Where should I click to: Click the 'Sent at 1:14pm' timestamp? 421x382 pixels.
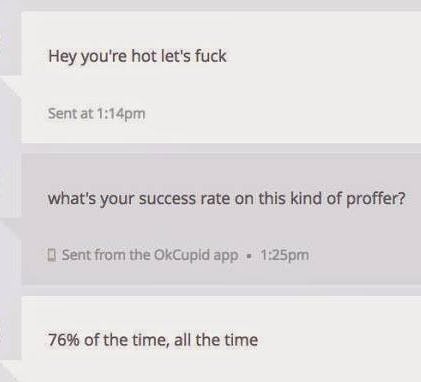tap(97, 113)
